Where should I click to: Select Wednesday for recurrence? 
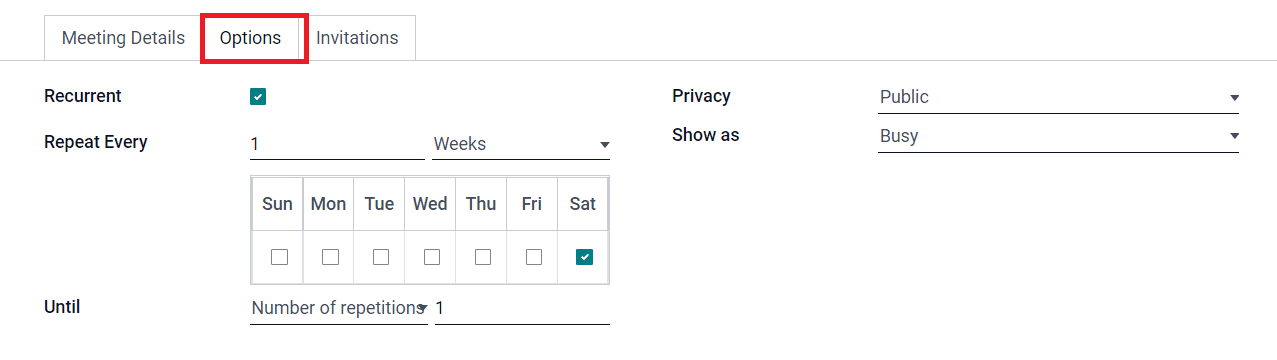click(432, 257)
